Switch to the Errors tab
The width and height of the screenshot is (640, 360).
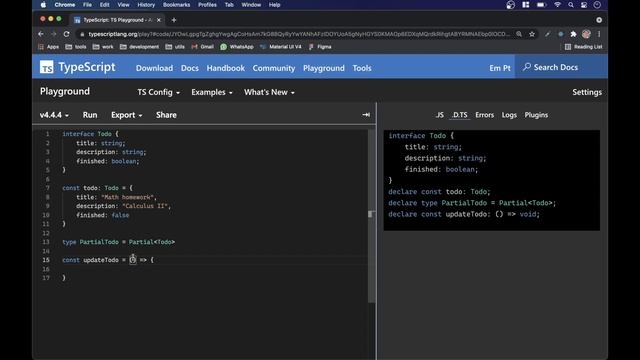[x=484, y=115]
